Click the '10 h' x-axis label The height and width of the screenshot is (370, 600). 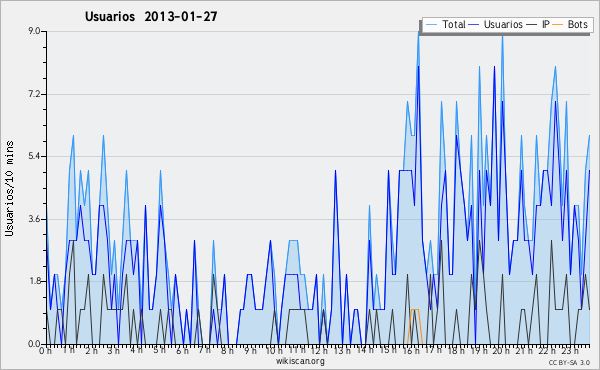click(274, 350)
